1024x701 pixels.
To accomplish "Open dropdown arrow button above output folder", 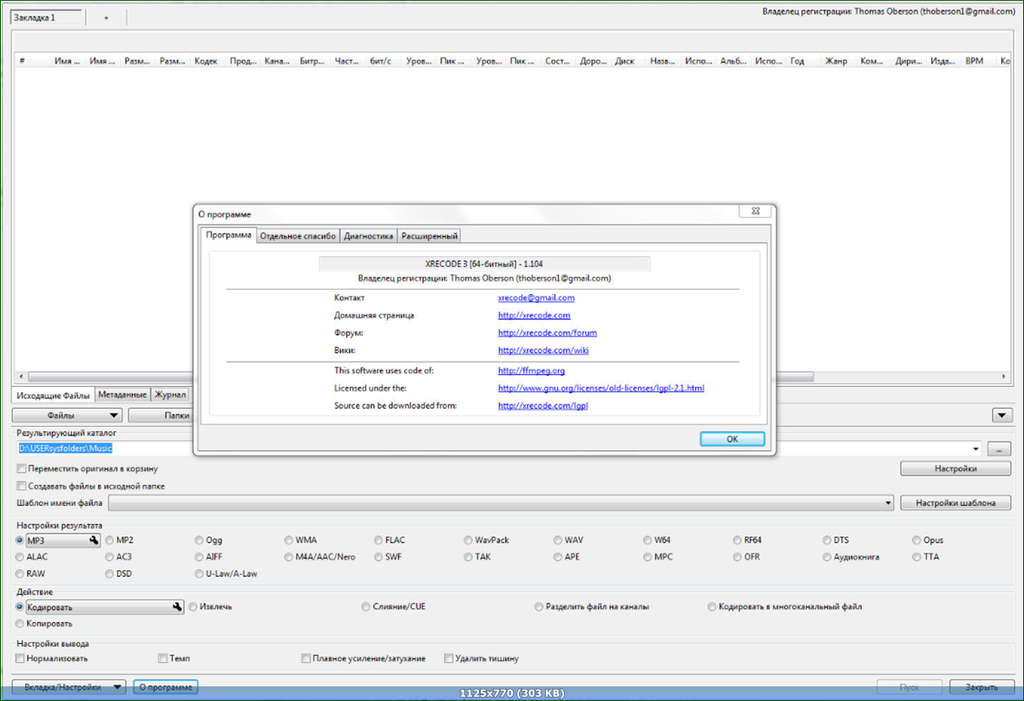I will point(1002,416).
